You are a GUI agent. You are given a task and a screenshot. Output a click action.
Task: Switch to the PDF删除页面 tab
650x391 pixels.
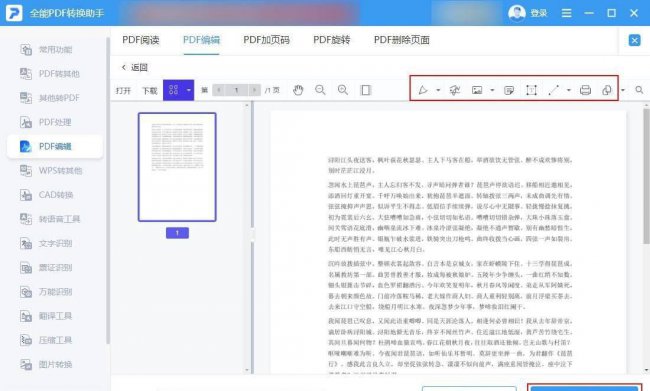click(x=402, y=40)
